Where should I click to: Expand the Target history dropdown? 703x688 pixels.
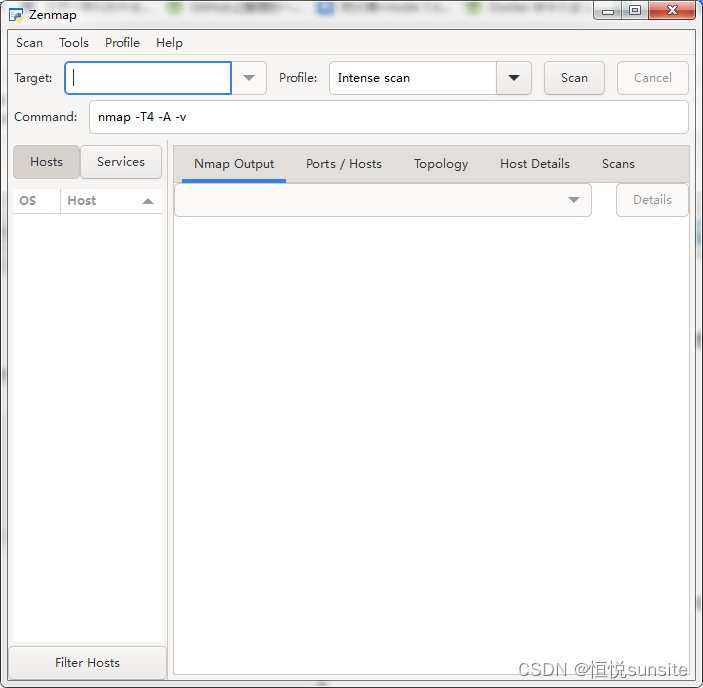pyautogui.click(x=249, y=78)
